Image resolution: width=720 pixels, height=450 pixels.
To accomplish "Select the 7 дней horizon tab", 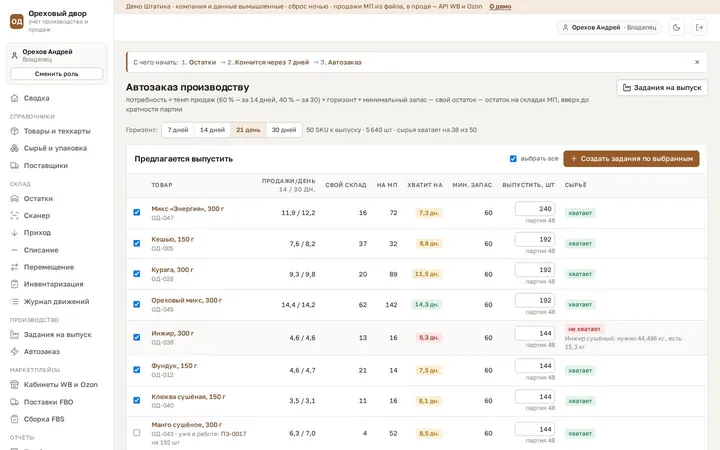I will pyautogui.click(x=178, y=130).
